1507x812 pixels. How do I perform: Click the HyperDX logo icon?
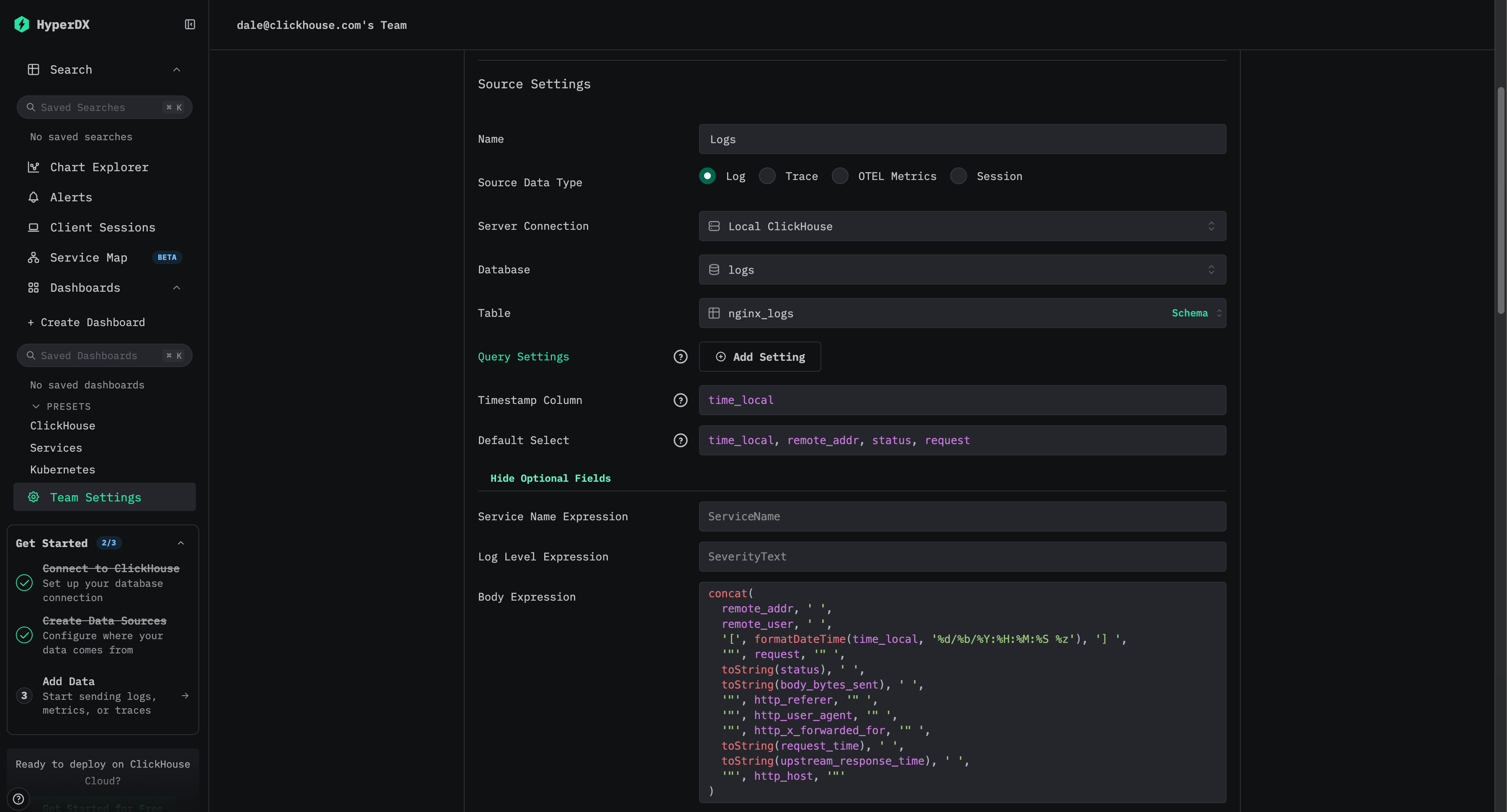[22, 24]
